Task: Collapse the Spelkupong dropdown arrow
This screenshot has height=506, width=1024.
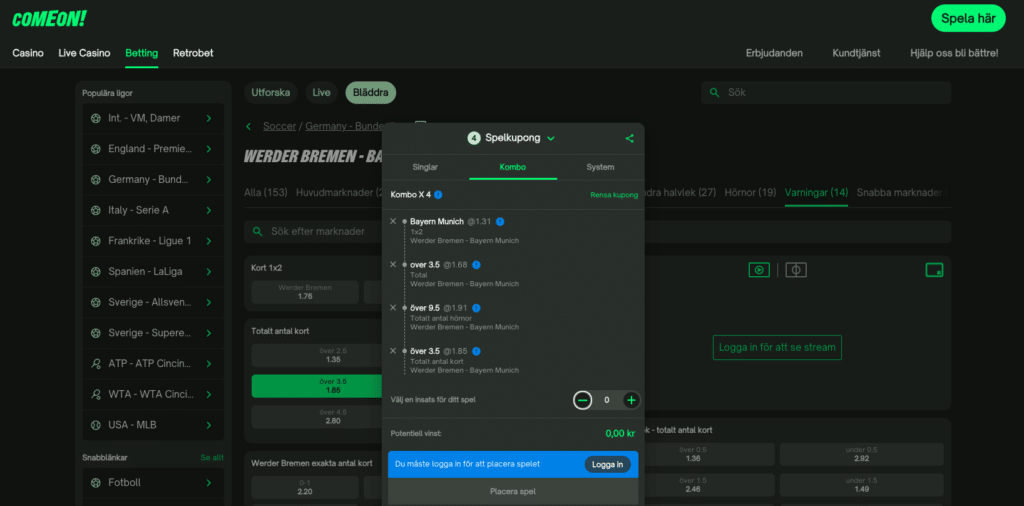Action: (551, 138)
